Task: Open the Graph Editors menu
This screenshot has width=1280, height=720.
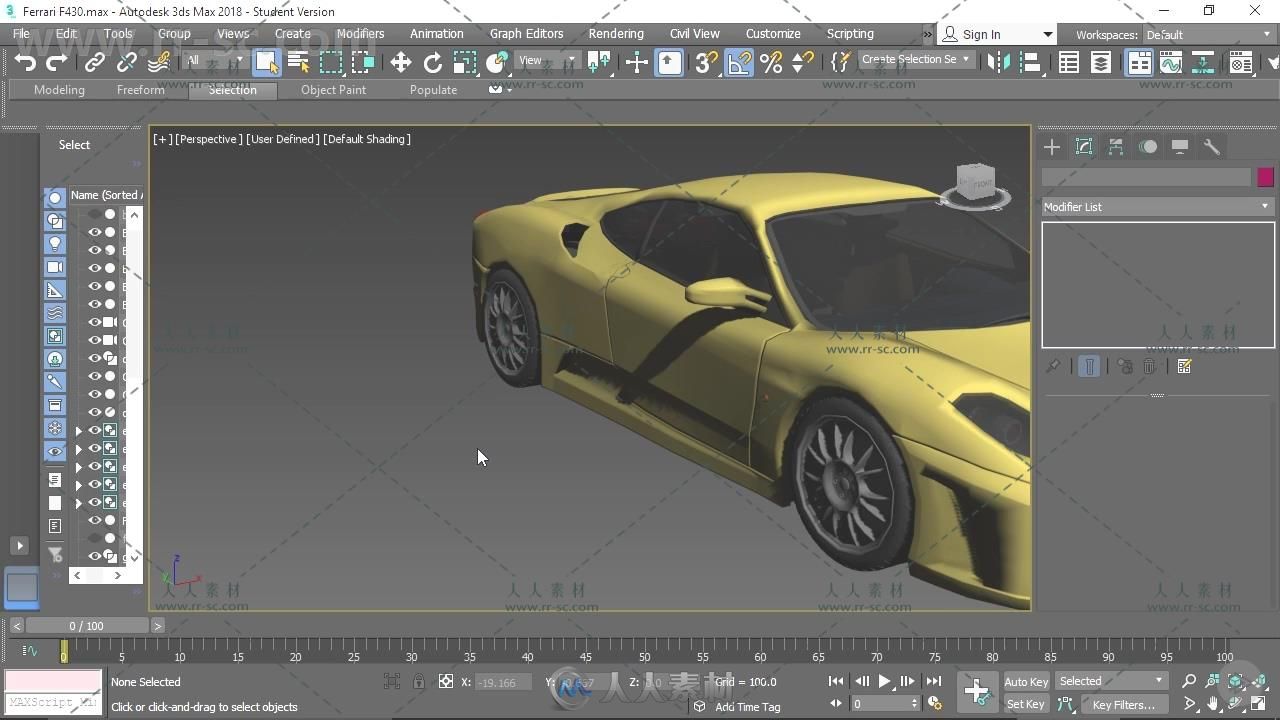Action: (x=526, y=33)
